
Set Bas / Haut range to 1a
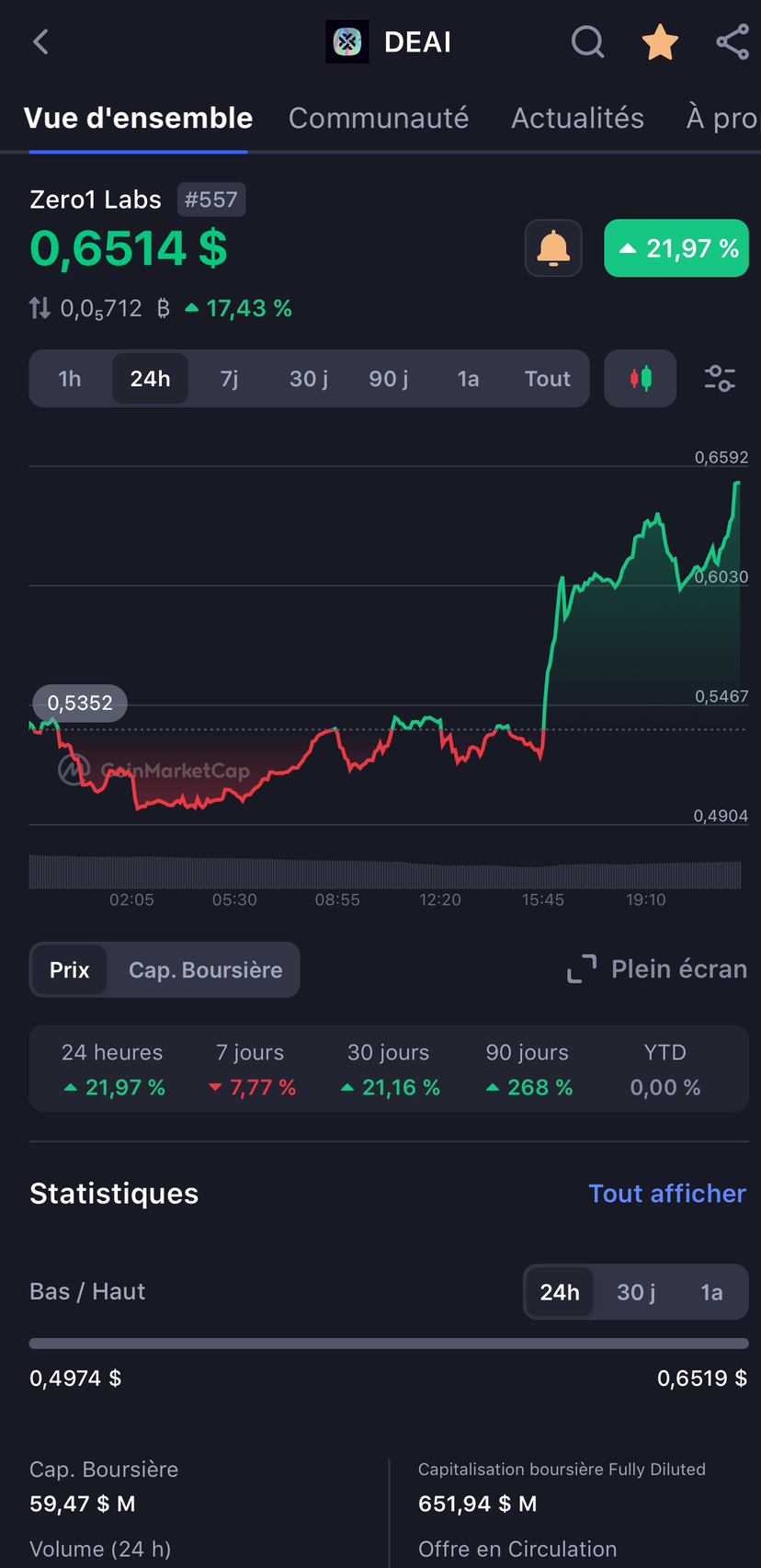click(711, 1292)
